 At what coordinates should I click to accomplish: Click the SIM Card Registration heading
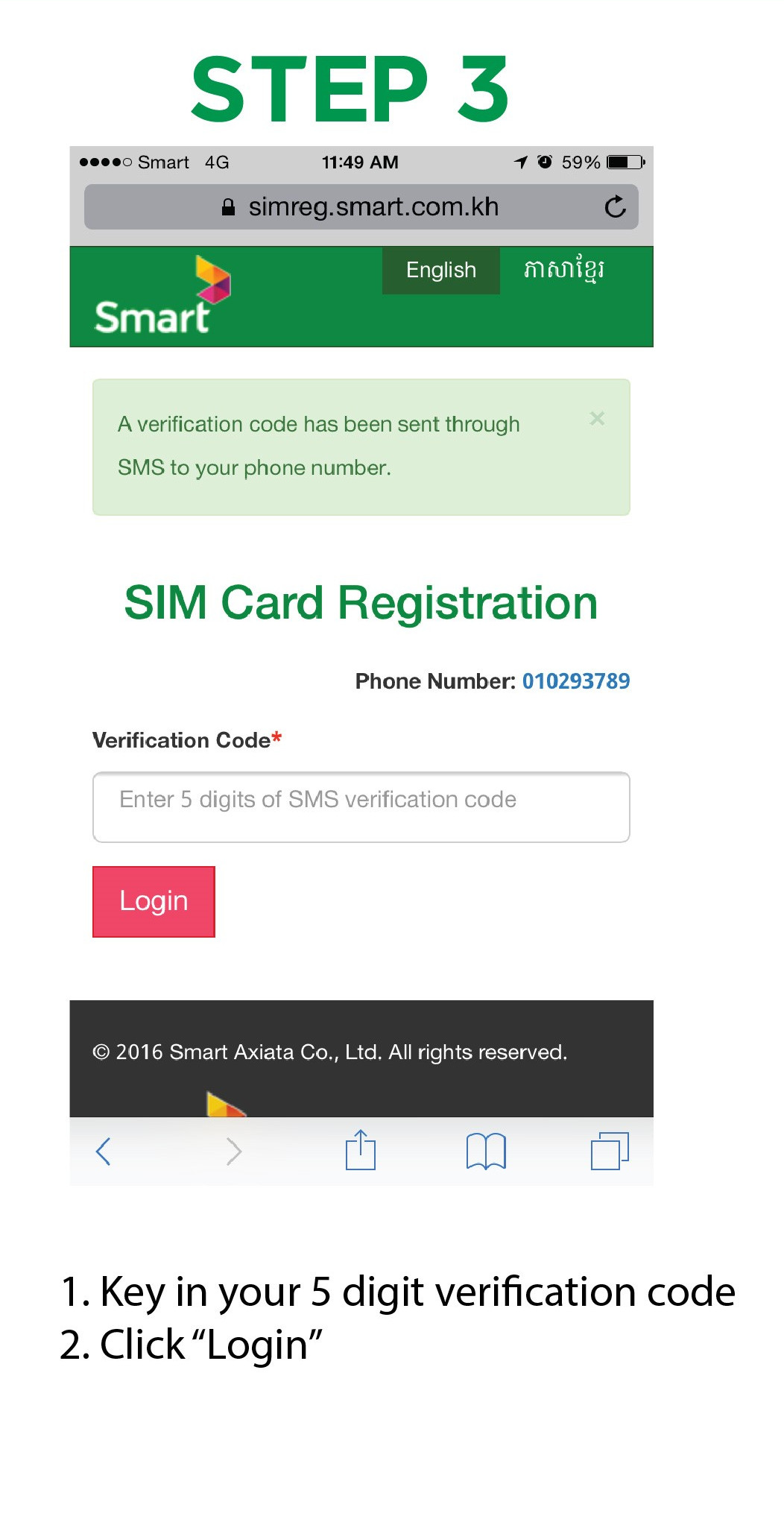click(x=361, y=602)
